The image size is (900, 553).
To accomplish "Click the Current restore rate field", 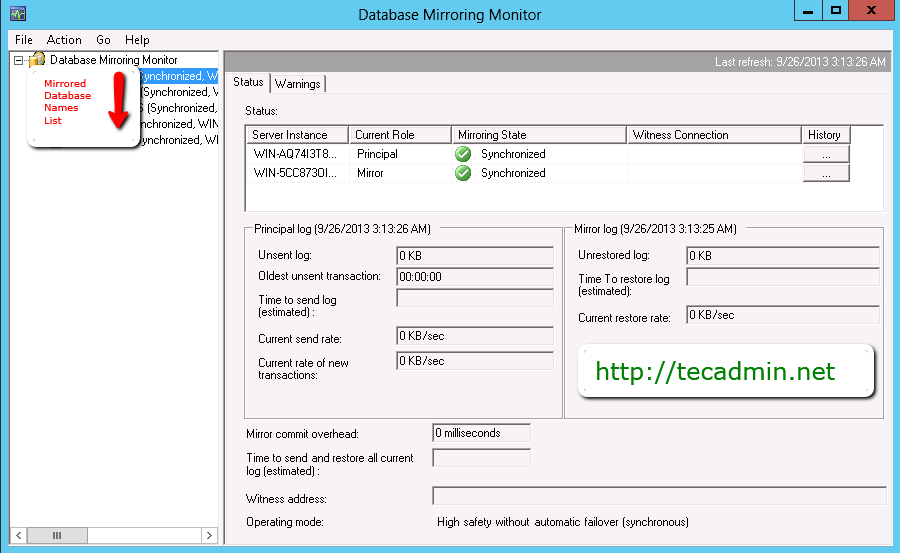I will [783, 315].
